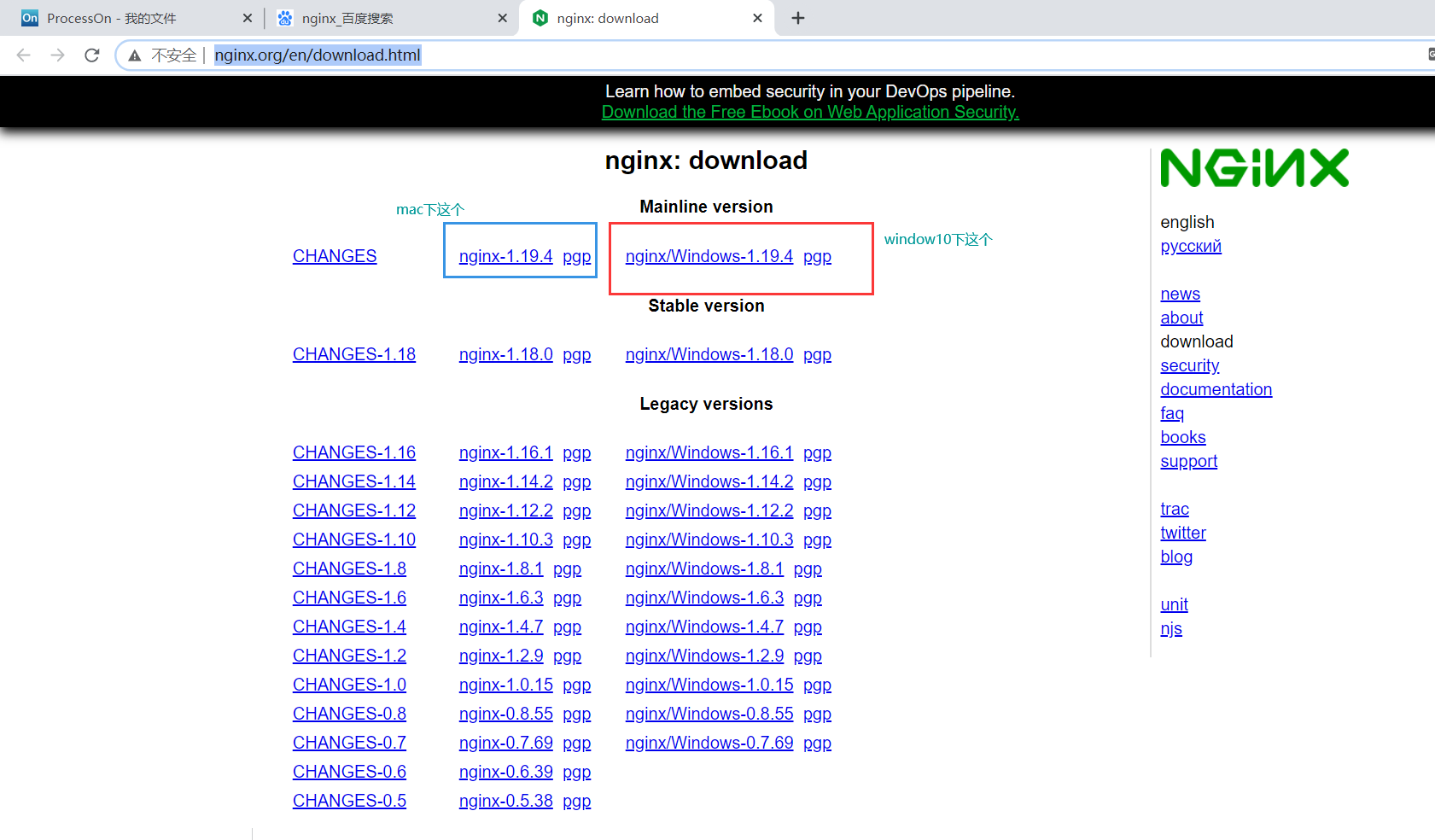The image size is (1435, 840).
Task: Click the browser back arrow
Action: coord(23,55)
